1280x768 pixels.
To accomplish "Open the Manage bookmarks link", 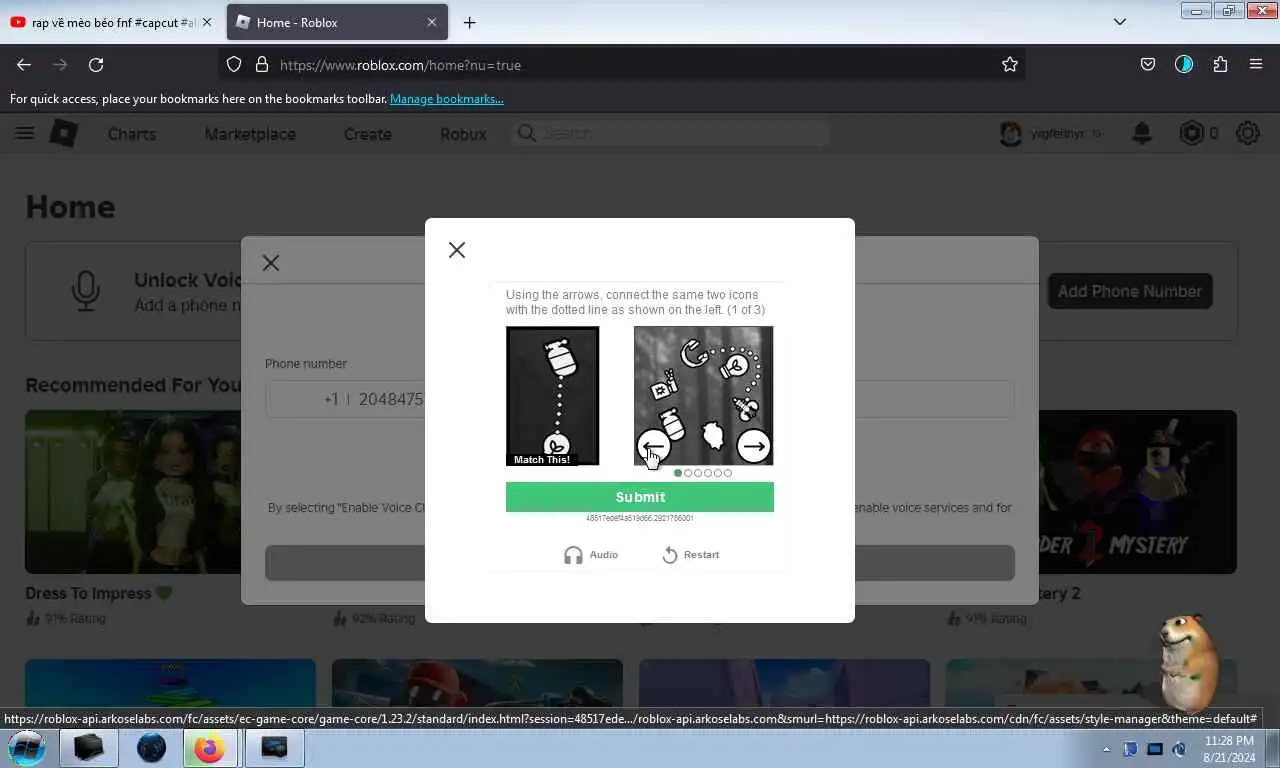I will click(x=447, y=99).
